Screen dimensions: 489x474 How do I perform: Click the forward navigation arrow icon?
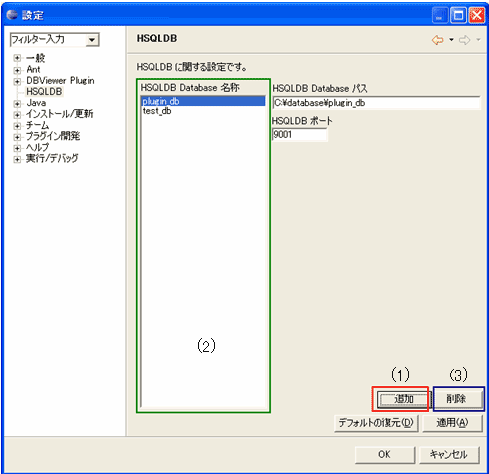click(x=464, y=40)
